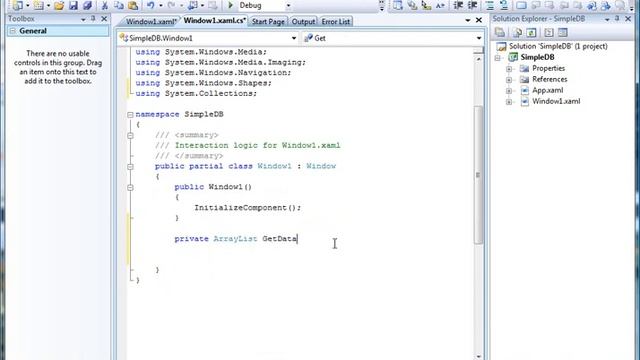Viewport: 640px width, 360px height.
Task: Close the Toolbox panel
Action: [104, 19]
